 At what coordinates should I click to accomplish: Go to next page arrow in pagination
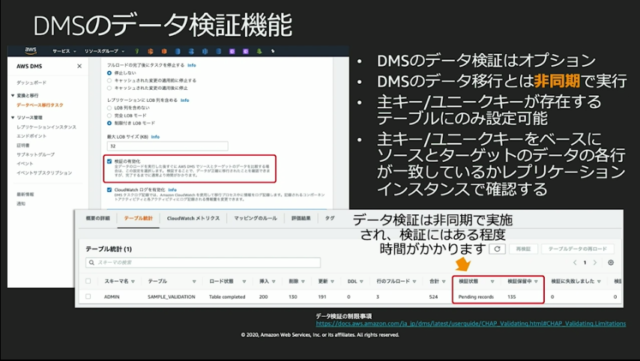595,263
